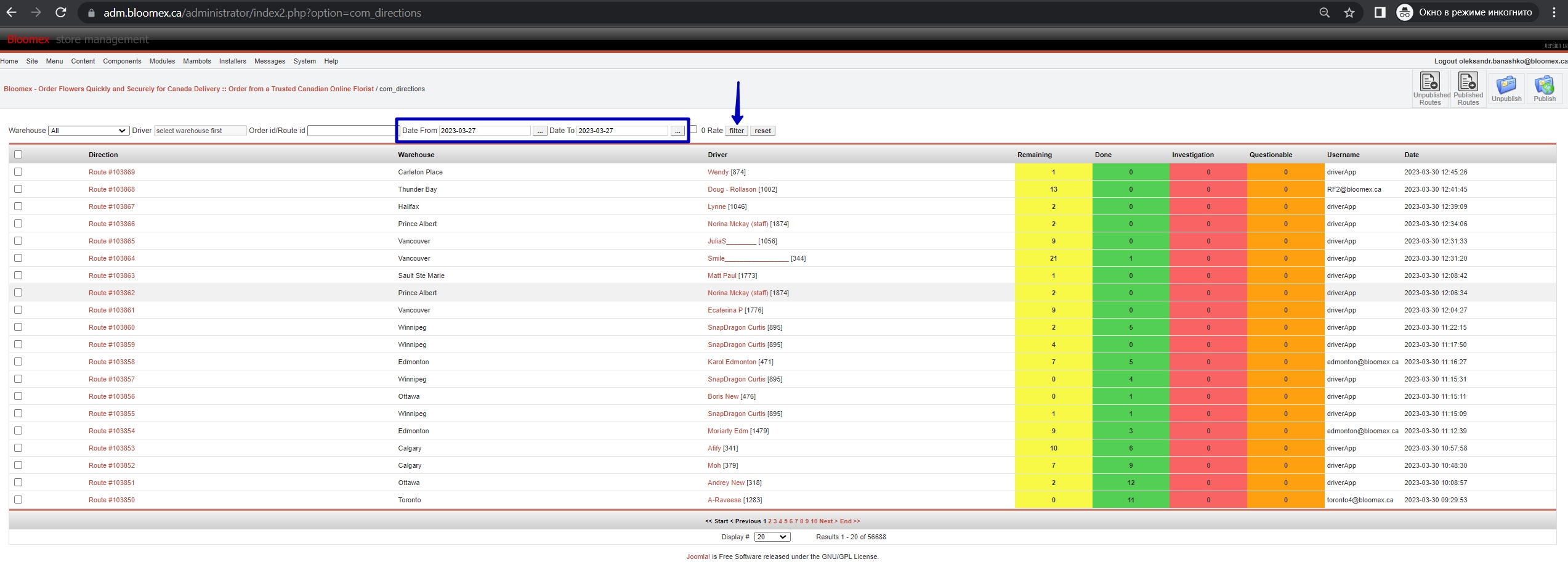Viewport: 1568px width, 567px height.
Task: Click the Date From input field
Action: [484, 131]
